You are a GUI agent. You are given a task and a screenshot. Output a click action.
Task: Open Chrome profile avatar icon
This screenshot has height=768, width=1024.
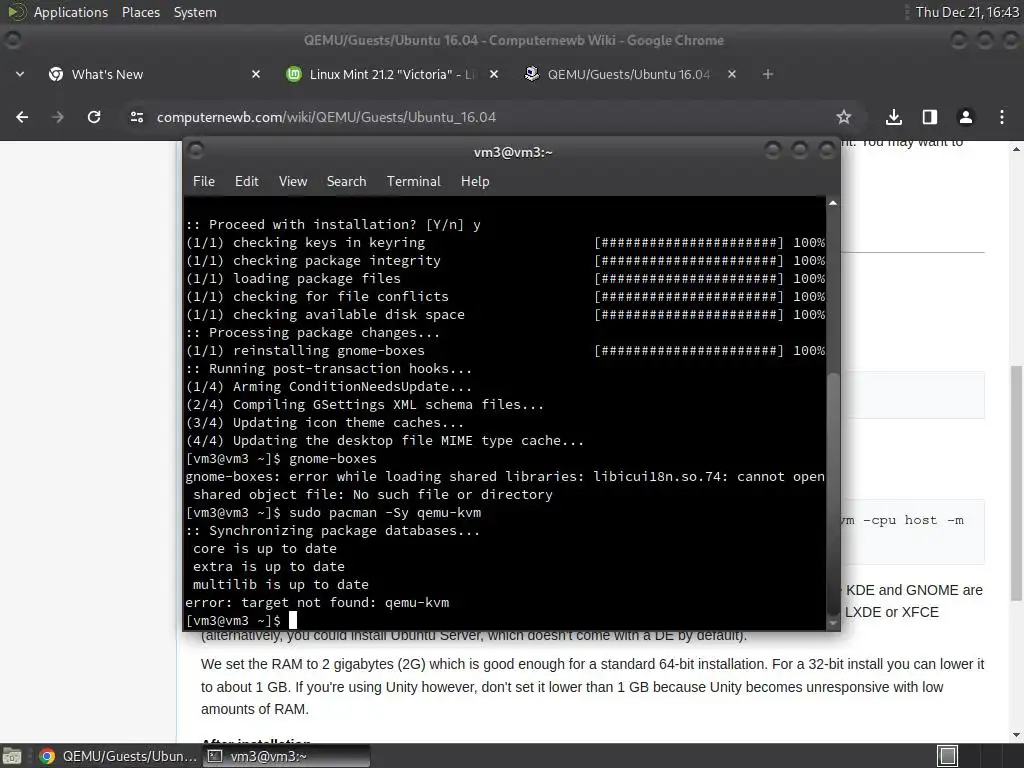965,117
